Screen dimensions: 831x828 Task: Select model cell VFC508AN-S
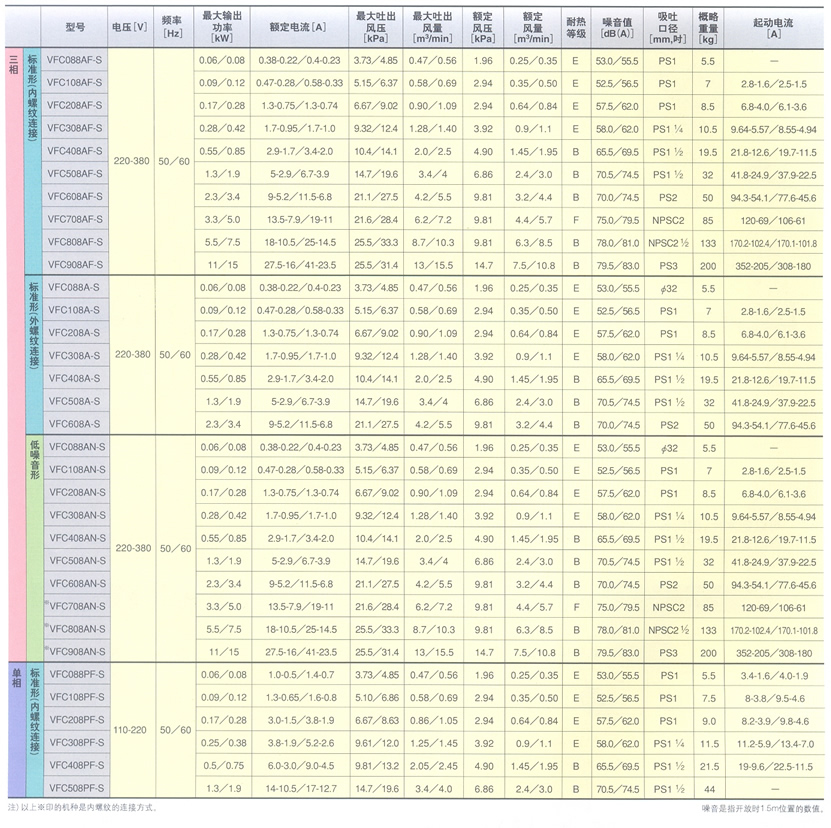78,561
